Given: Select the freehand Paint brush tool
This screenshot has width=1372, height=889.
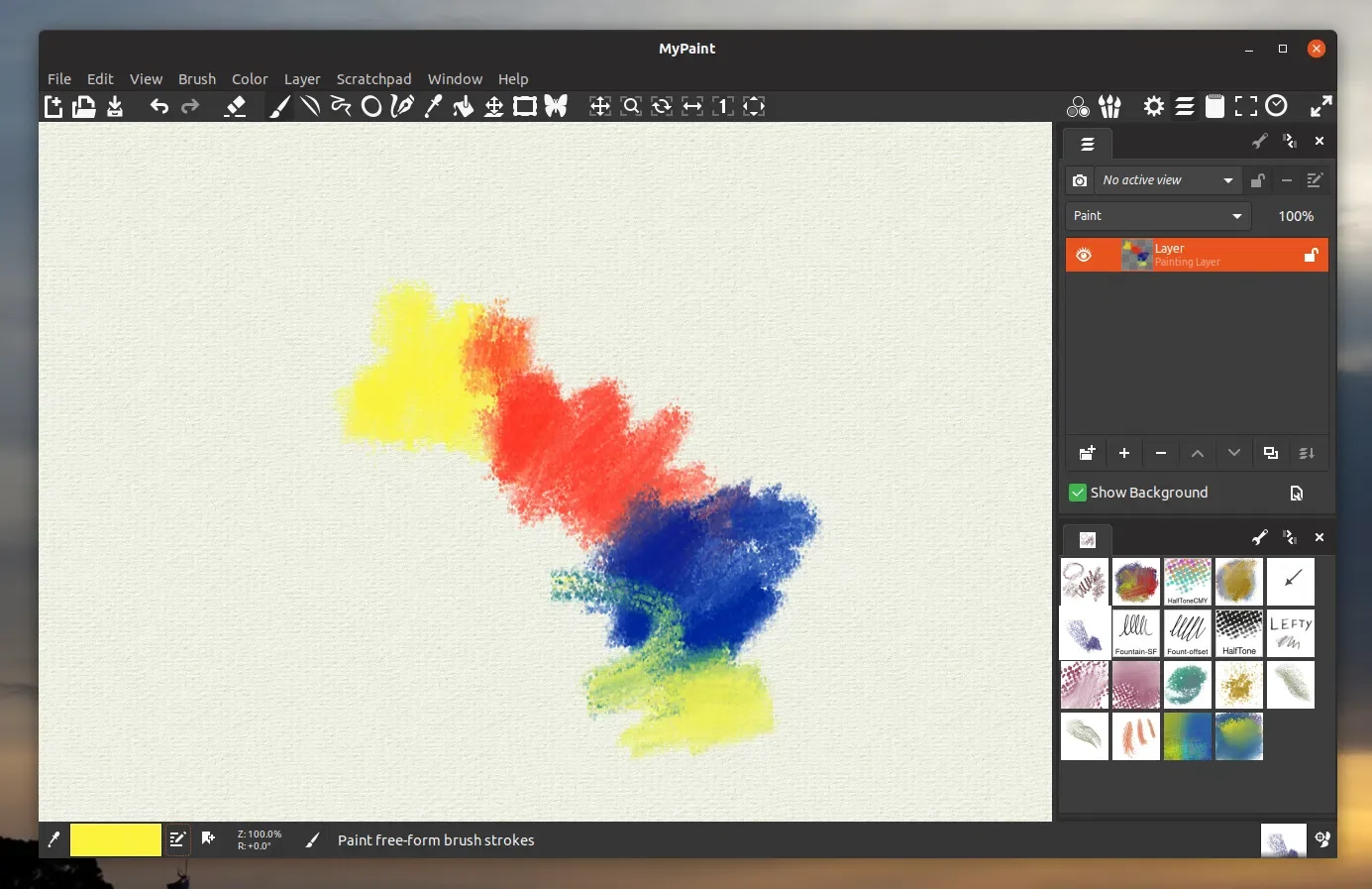Looking at the screenshot, I should click(x=280, y=106).
